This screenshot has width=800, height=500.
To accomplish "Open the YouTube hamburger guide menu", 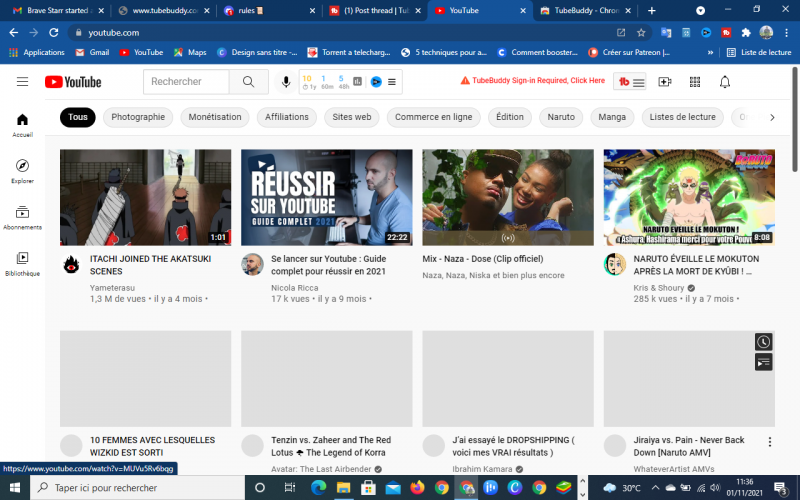I will [22, 81].
